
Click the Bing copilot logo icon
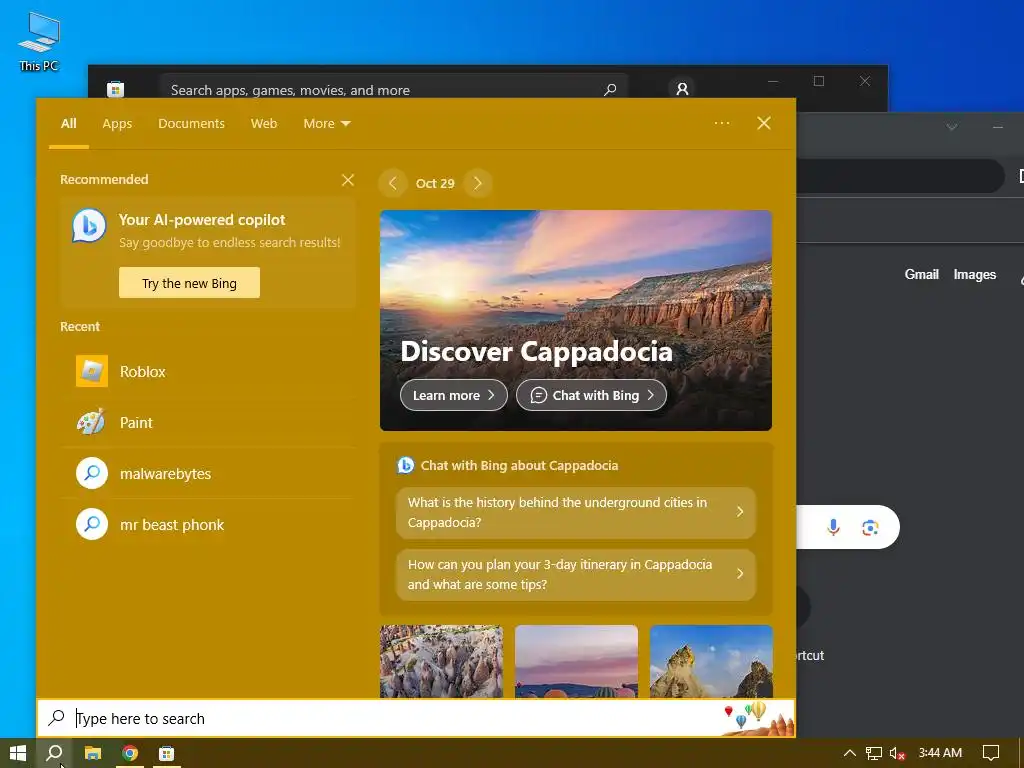89,226
